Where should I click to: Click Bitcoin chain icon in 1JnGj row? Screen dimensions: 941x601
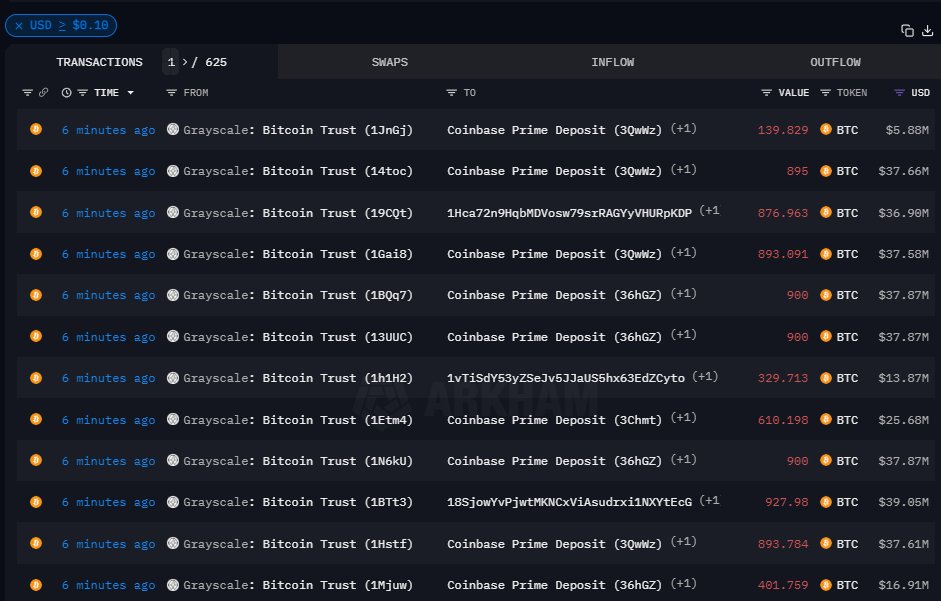(36, 129)
